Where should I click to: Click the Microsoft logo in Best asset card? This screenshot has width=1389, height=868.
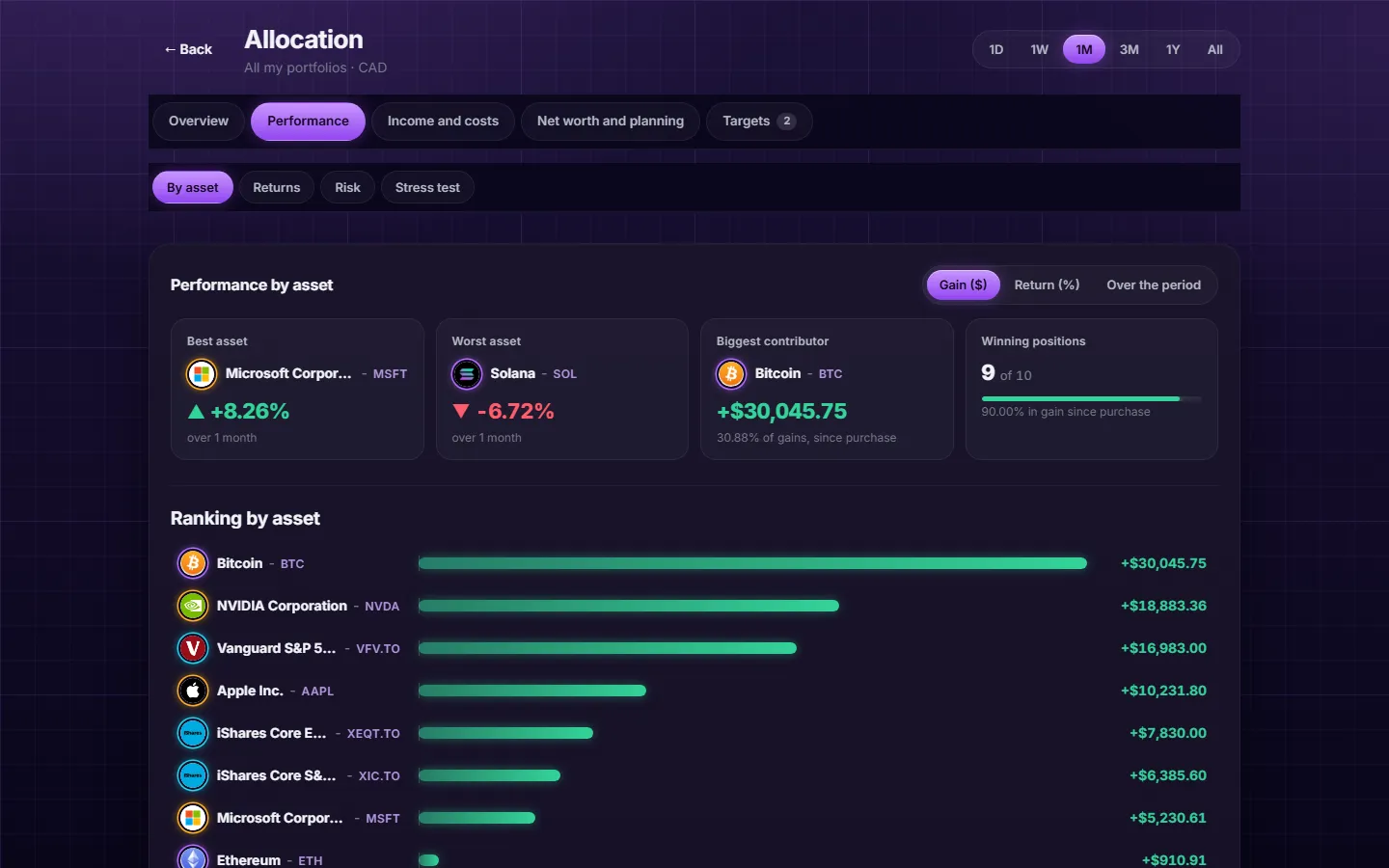tap(202, 373)
